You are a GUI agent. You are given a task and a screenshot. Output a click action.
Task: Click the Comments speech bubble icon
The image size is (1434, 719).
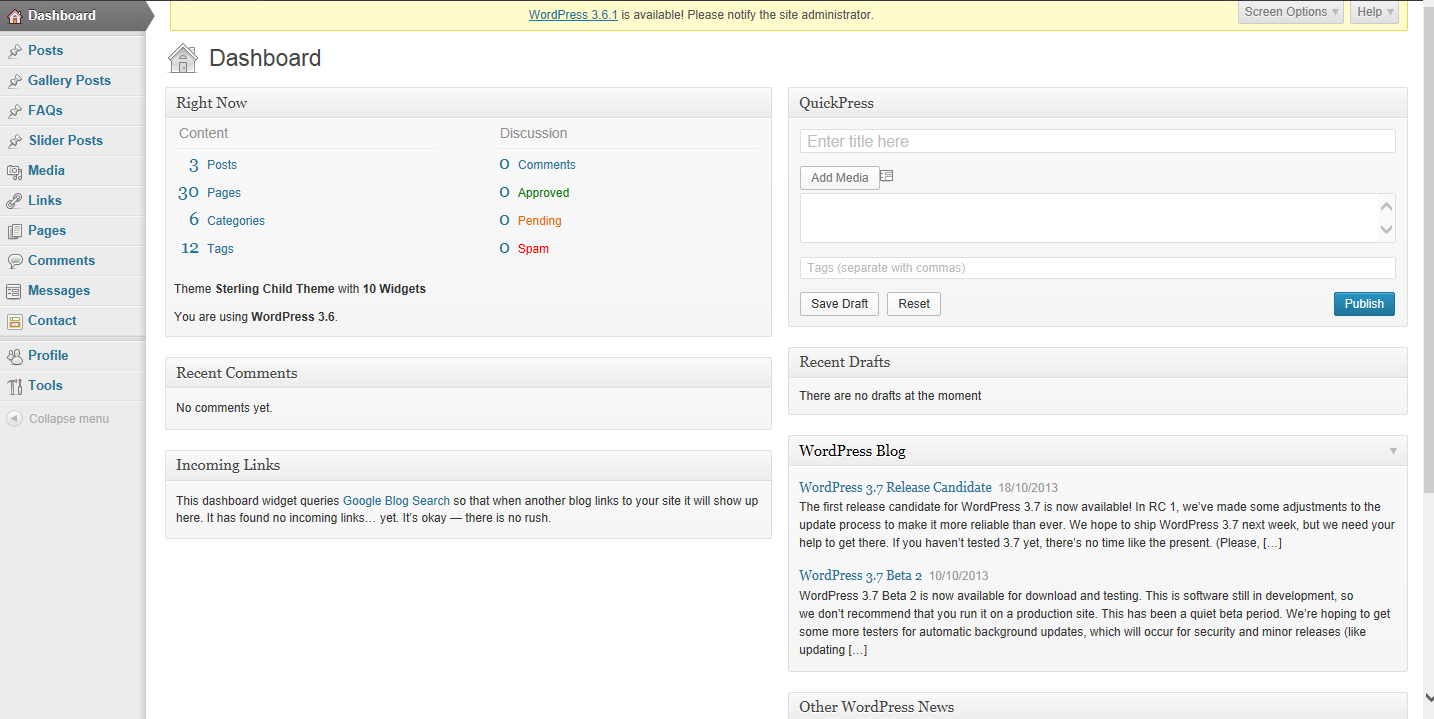click(x=14, y=261)
